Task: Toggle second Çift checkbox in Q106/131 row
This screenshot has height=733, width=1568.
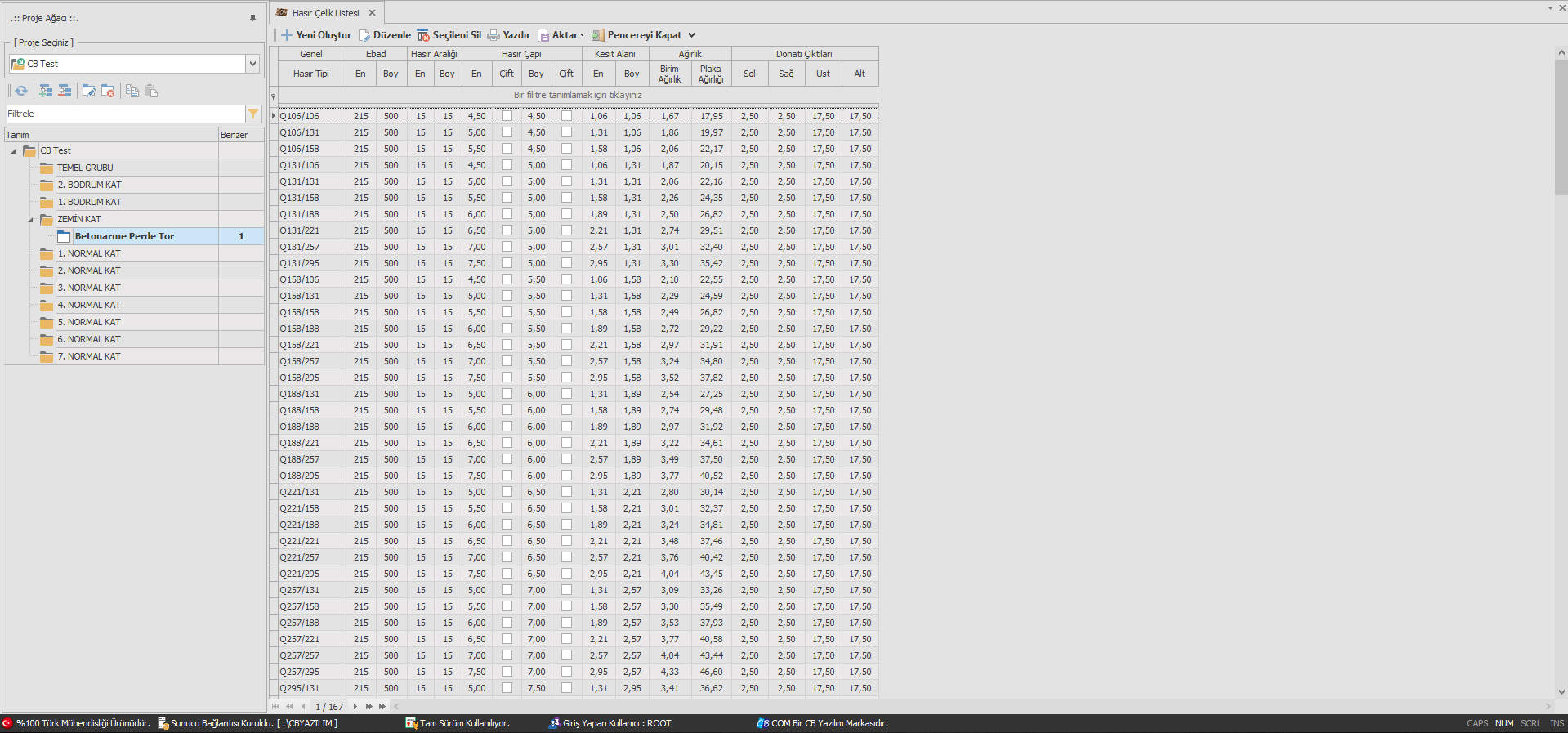Action: [566, 132]
